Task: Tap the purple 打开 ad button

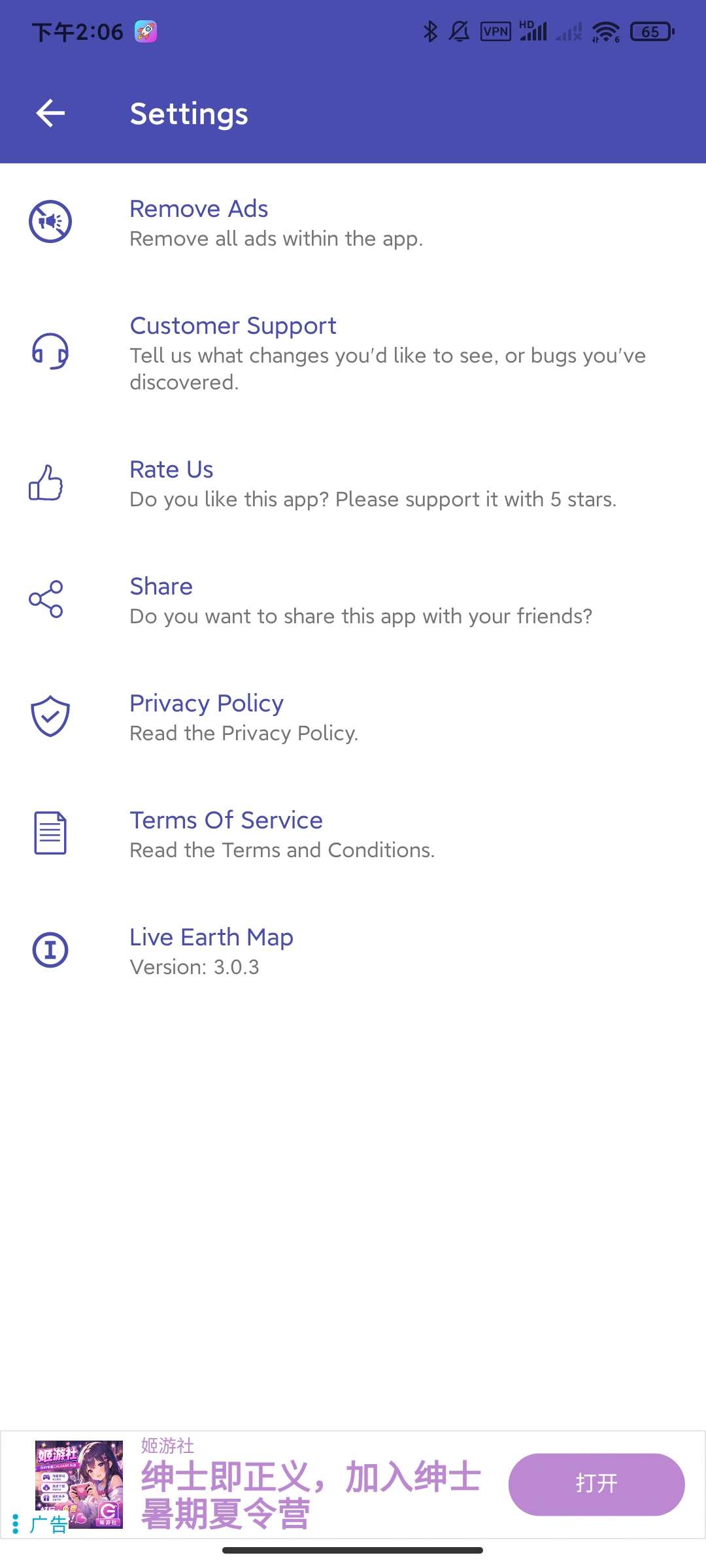Action: point(596,1484)
